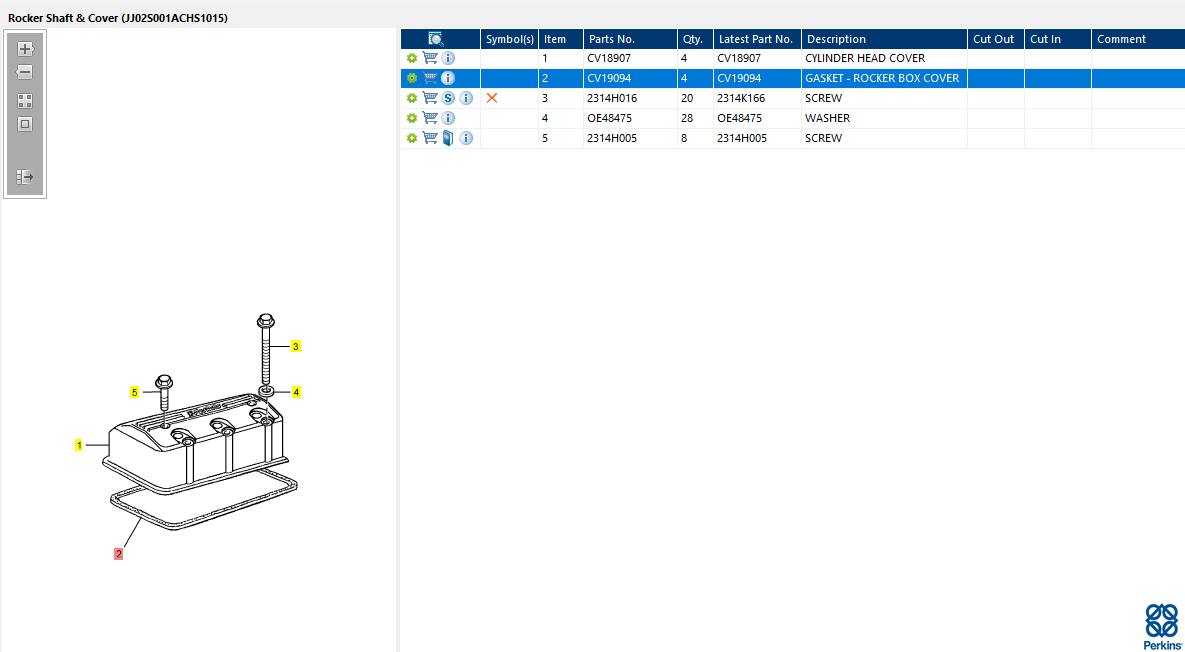The width and height of the screenshot is (1185, 652).
Task: Click the long screw in the diagram
Action: tap(265, 351)
